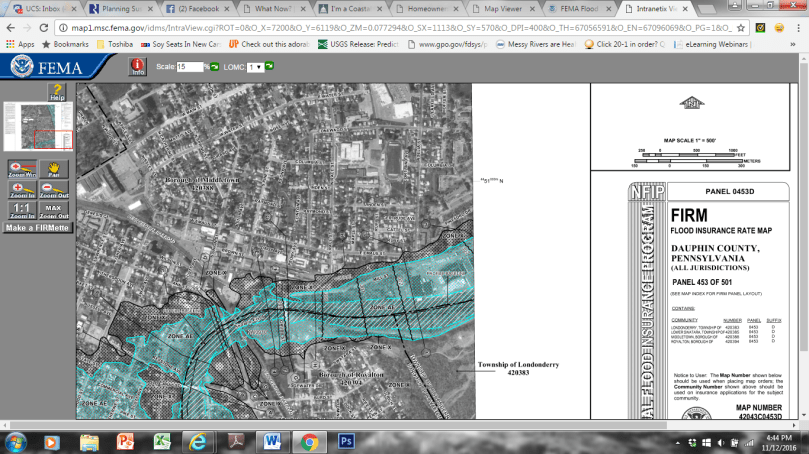The image size is (809, 454).
Task: Open the Help question mark button
Action: [x=57, y=92]
